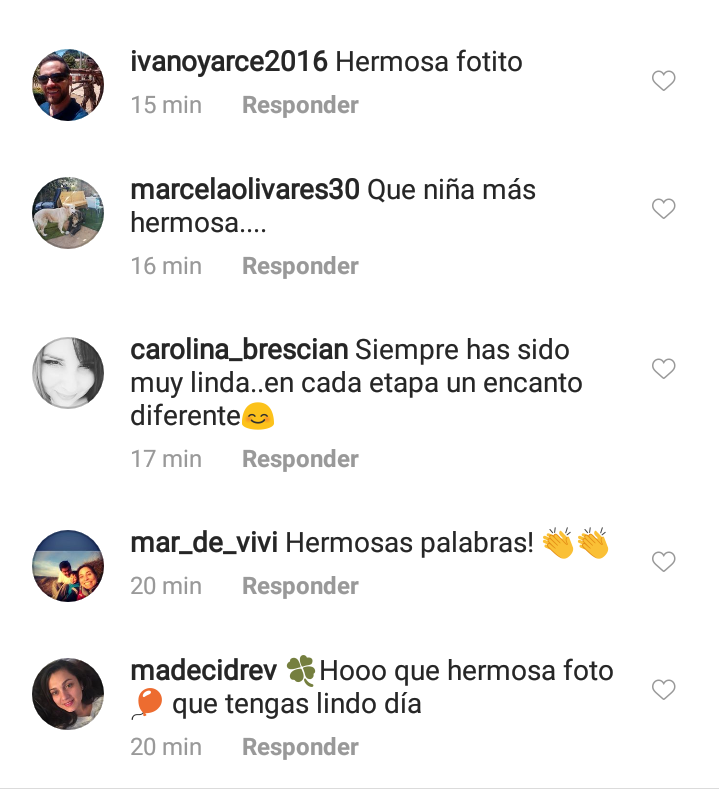Click Responder under madecidrev's comment
This screenshot has width=719, height=792.
coord(300,747)
